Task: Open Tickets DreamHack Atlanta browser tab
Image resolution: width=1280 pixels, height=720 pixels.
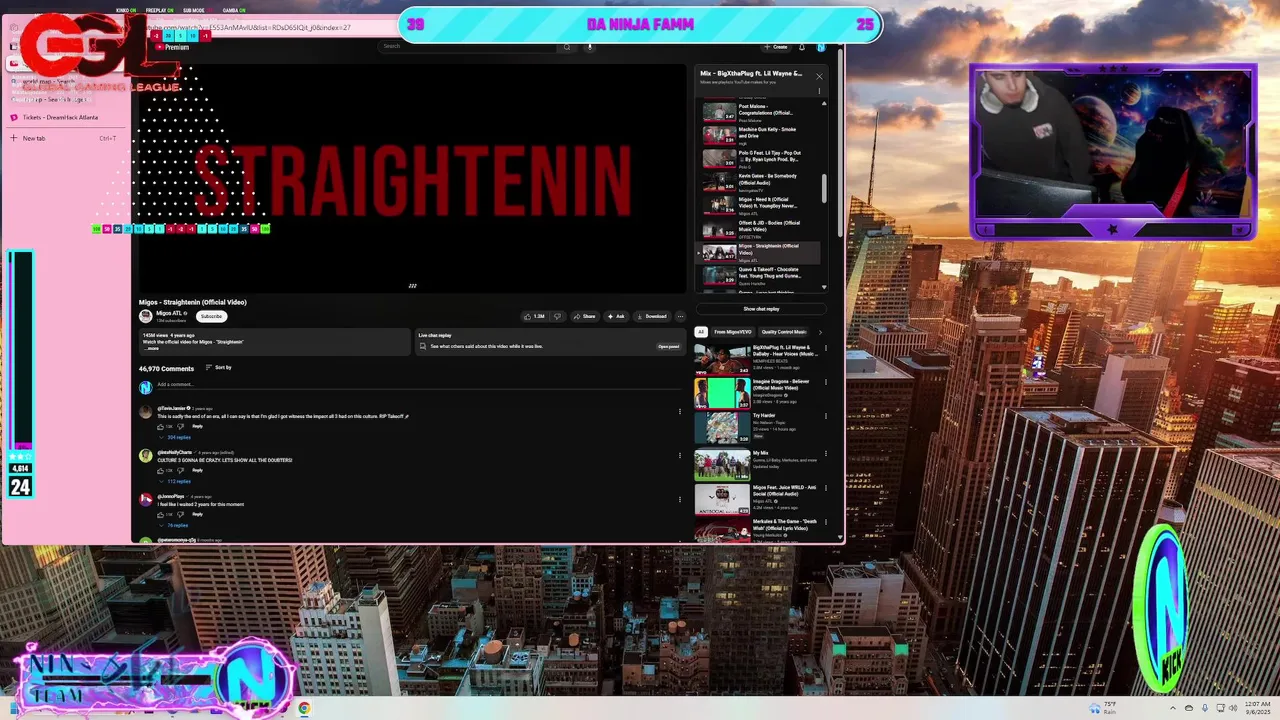Action: (x=65, y=117)
